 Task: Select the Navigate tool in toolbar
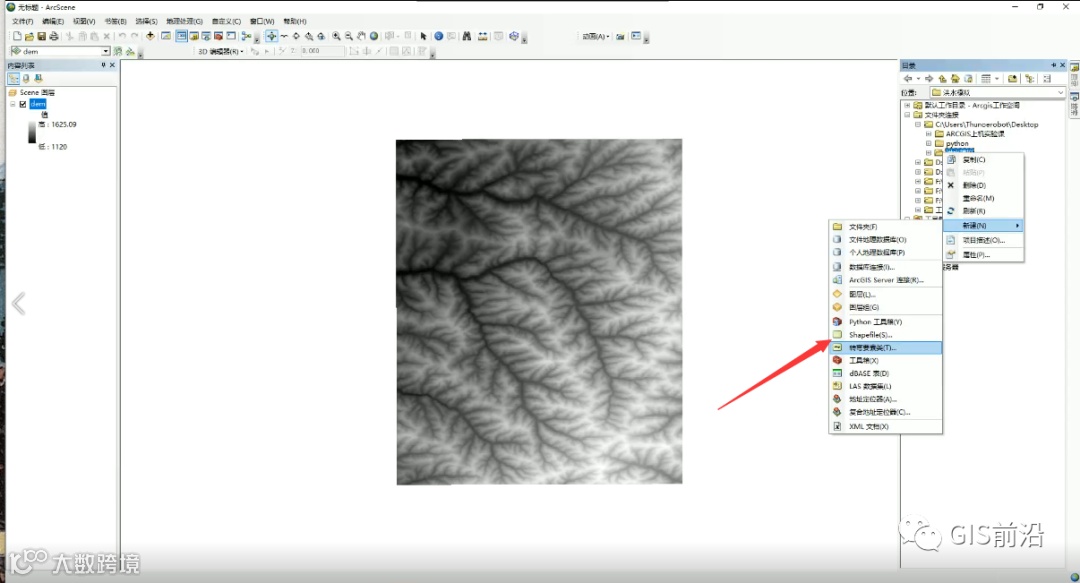271,36
